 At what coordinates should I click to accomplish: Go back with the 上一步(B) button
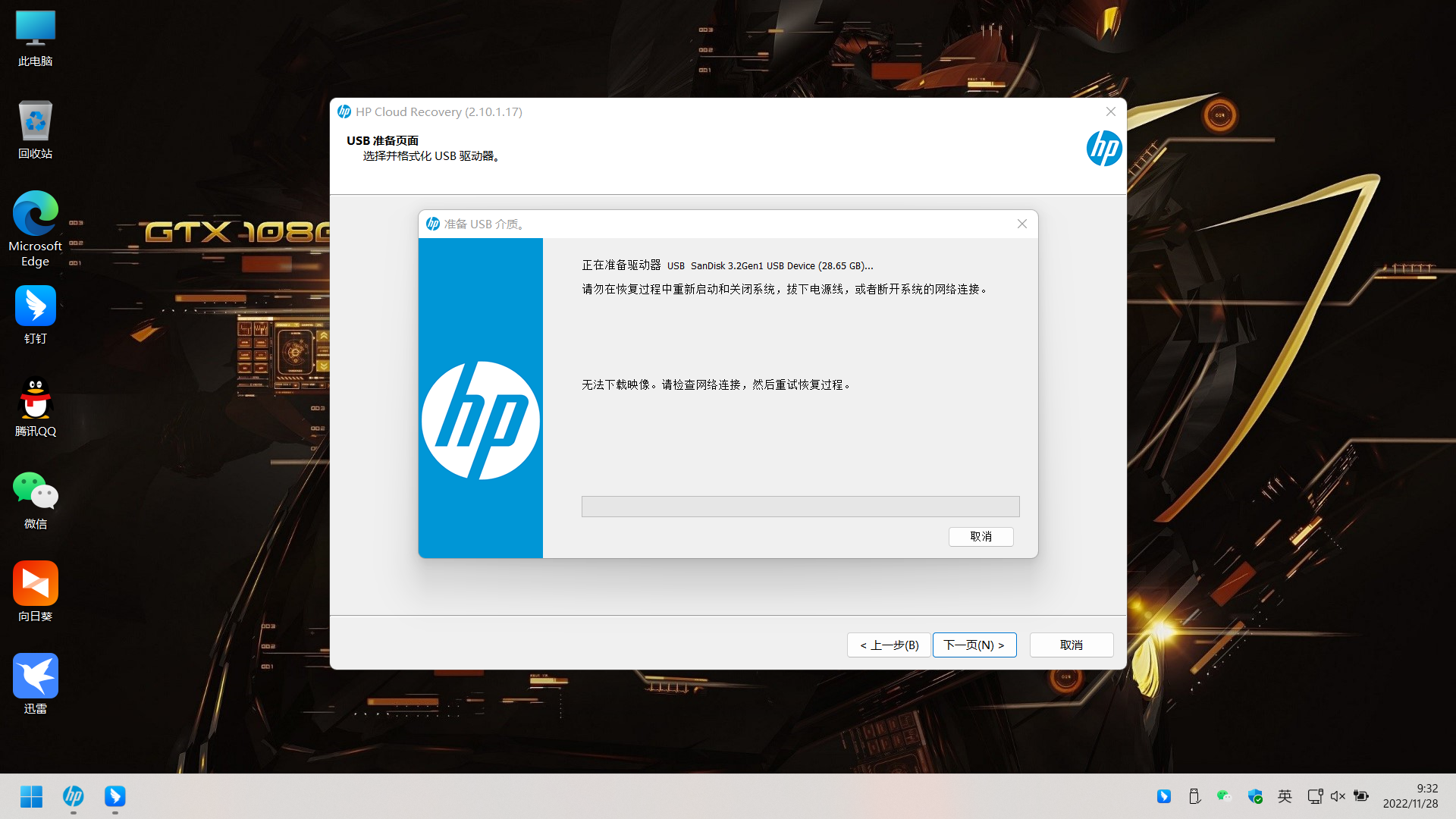pyautogui.click(x=888, y=645)
